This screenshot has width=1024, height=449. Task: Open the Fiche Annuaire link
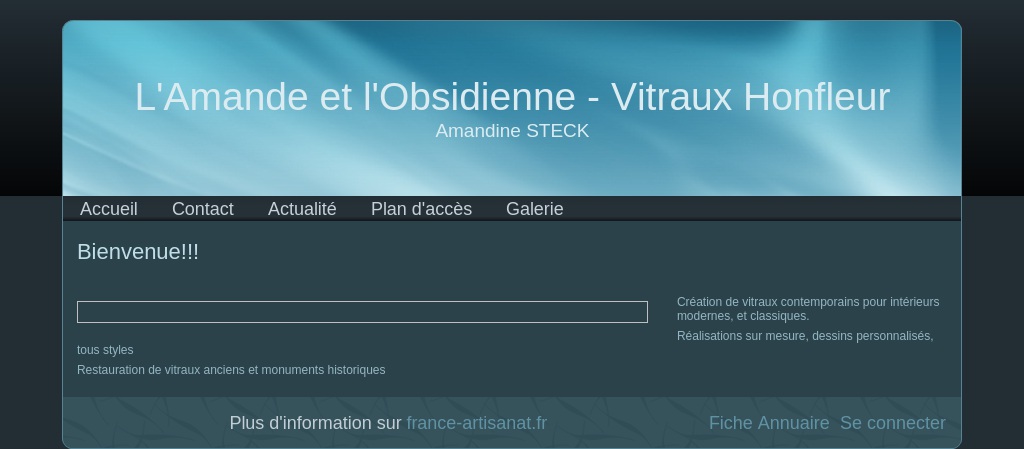[769, 423]
